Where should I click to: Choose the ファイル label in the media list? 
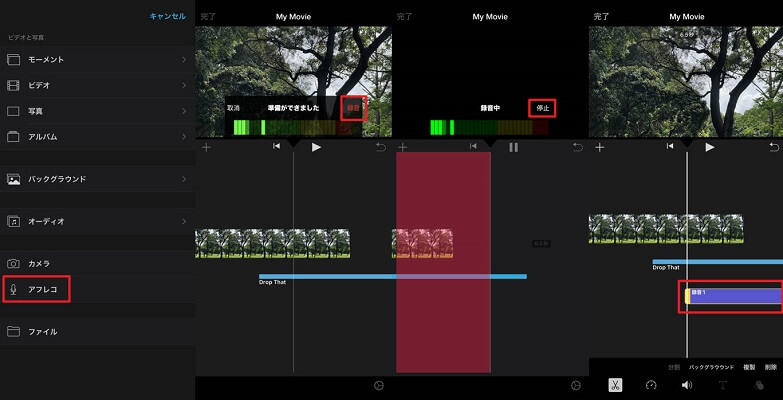[42, 332]
